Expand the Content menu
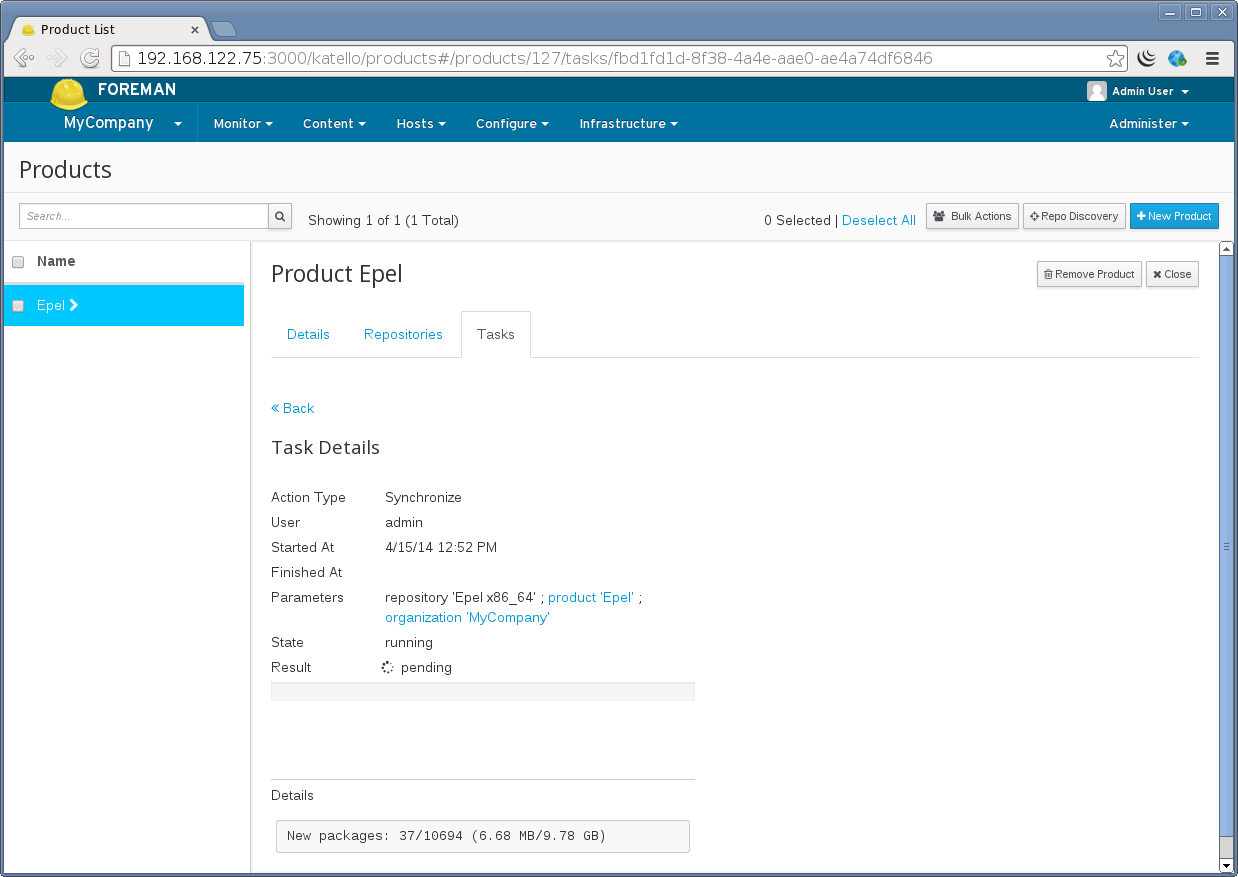1238x877 pixels. [x=334, y=124]
